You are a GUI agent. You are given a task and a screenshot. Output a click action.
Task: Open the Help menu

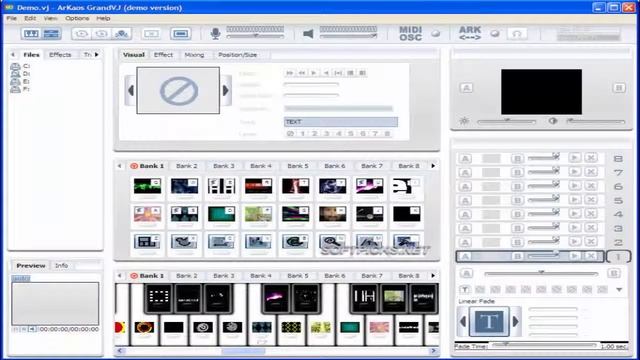tap(103, 18)
